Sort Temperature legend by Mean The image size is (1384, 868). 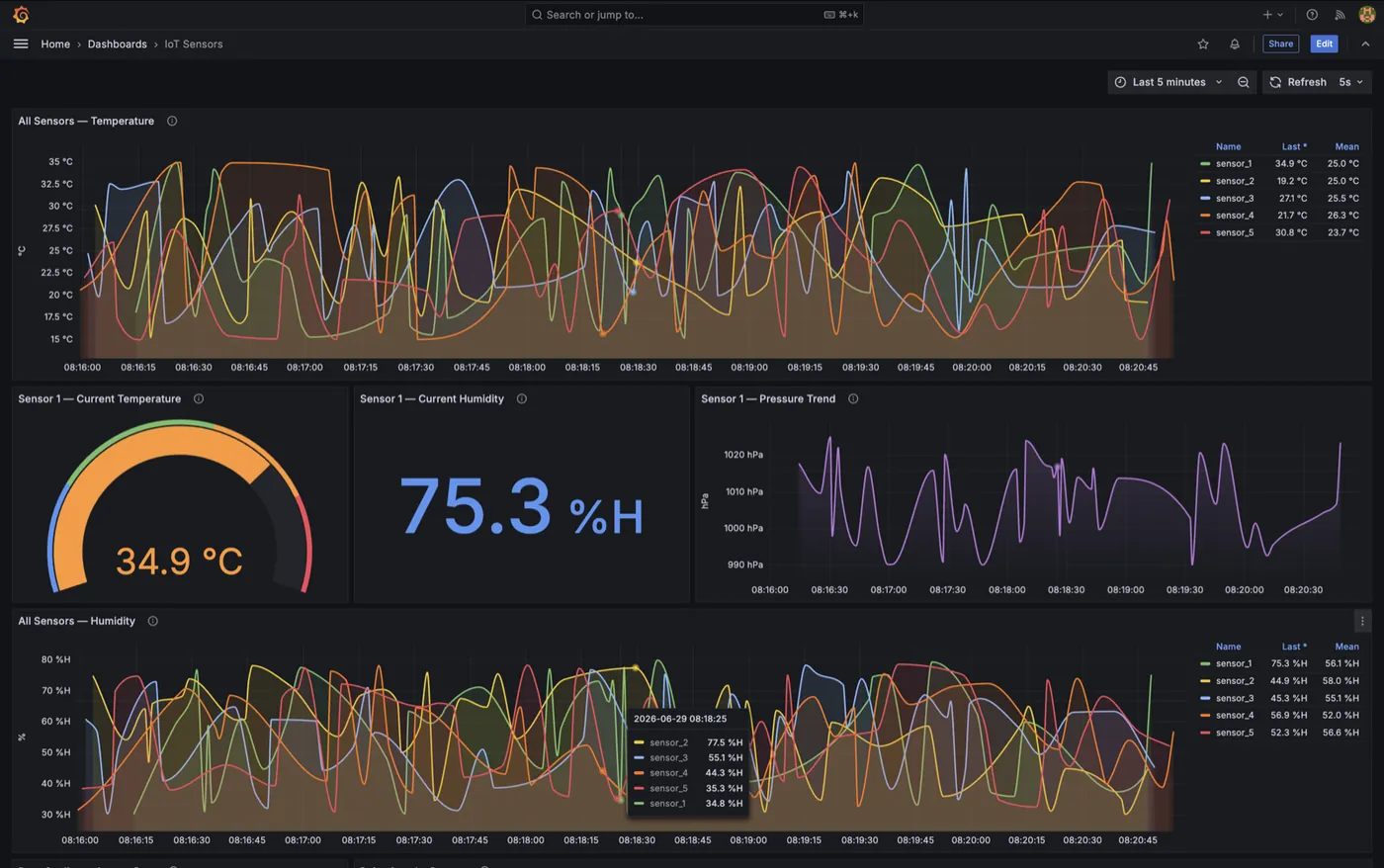pyautogui.click(x=1346, y=146)
